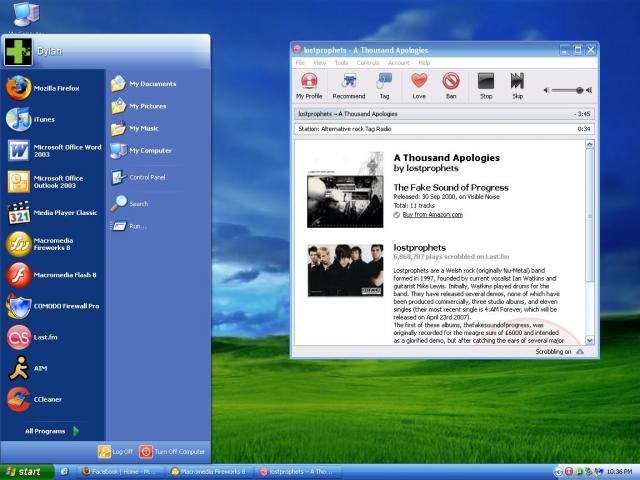Screen dimensions: 640x480
Task: Open My Documents folder
Action: (144, 84)
